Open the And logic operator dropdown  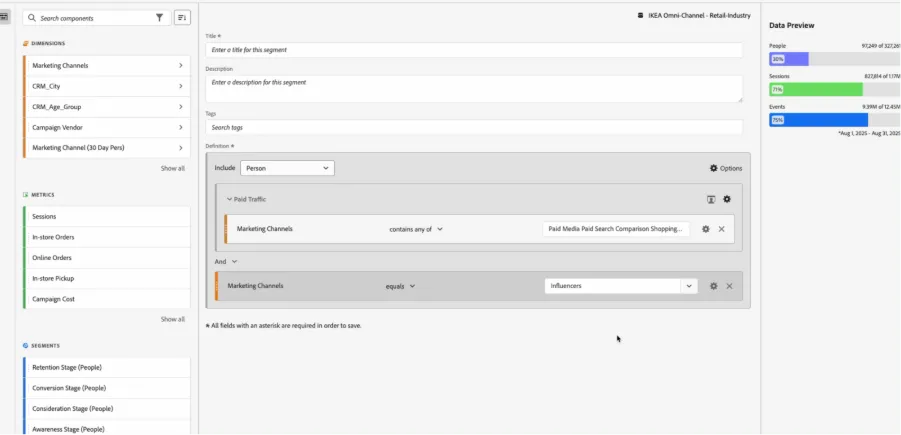tap(226, 261)
